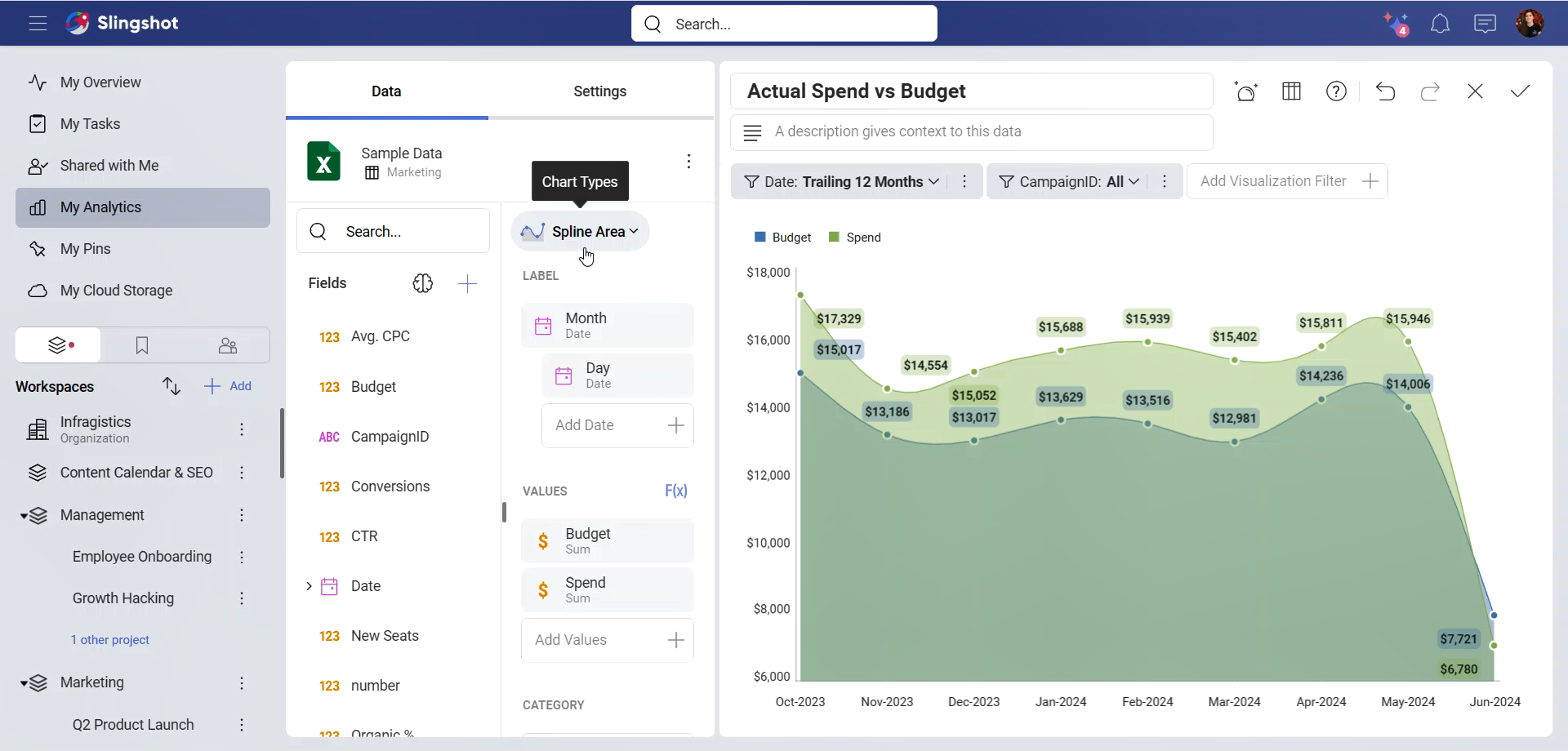Open Employee Onboarding project options
The height and width of the screenshot is (751, 1568).
(x=242, y=557)
